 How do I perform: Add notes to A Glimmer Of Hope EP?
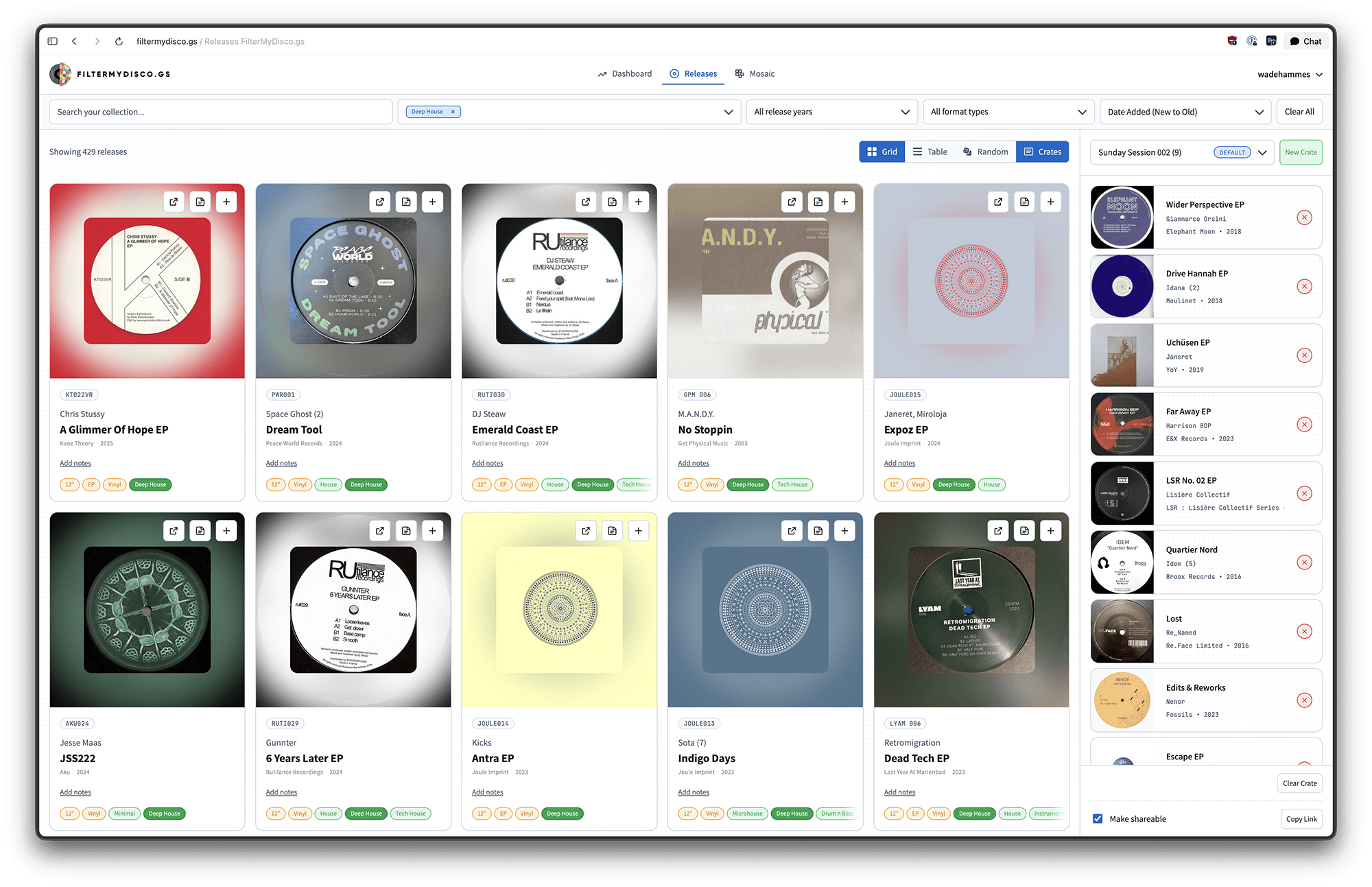pyautogui.click(x=75, y=463)
